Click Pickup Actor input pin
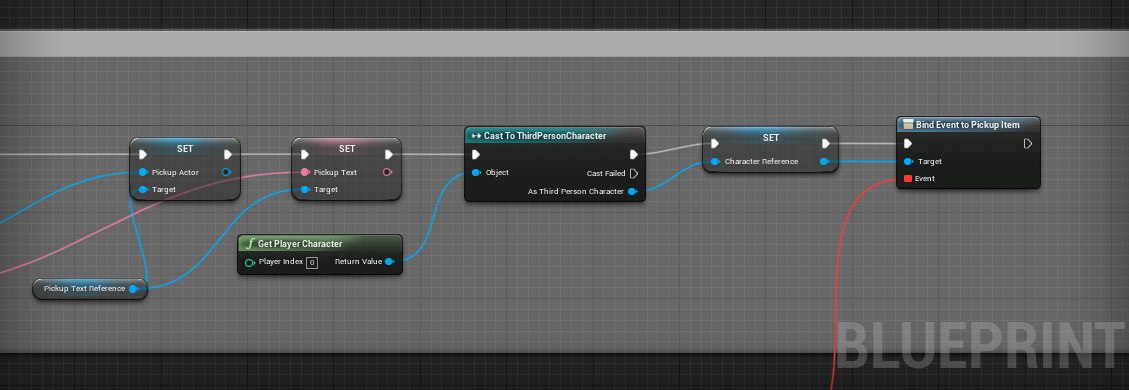The image size is (1129, 390). pyautogui.click(x=143, y=173)
